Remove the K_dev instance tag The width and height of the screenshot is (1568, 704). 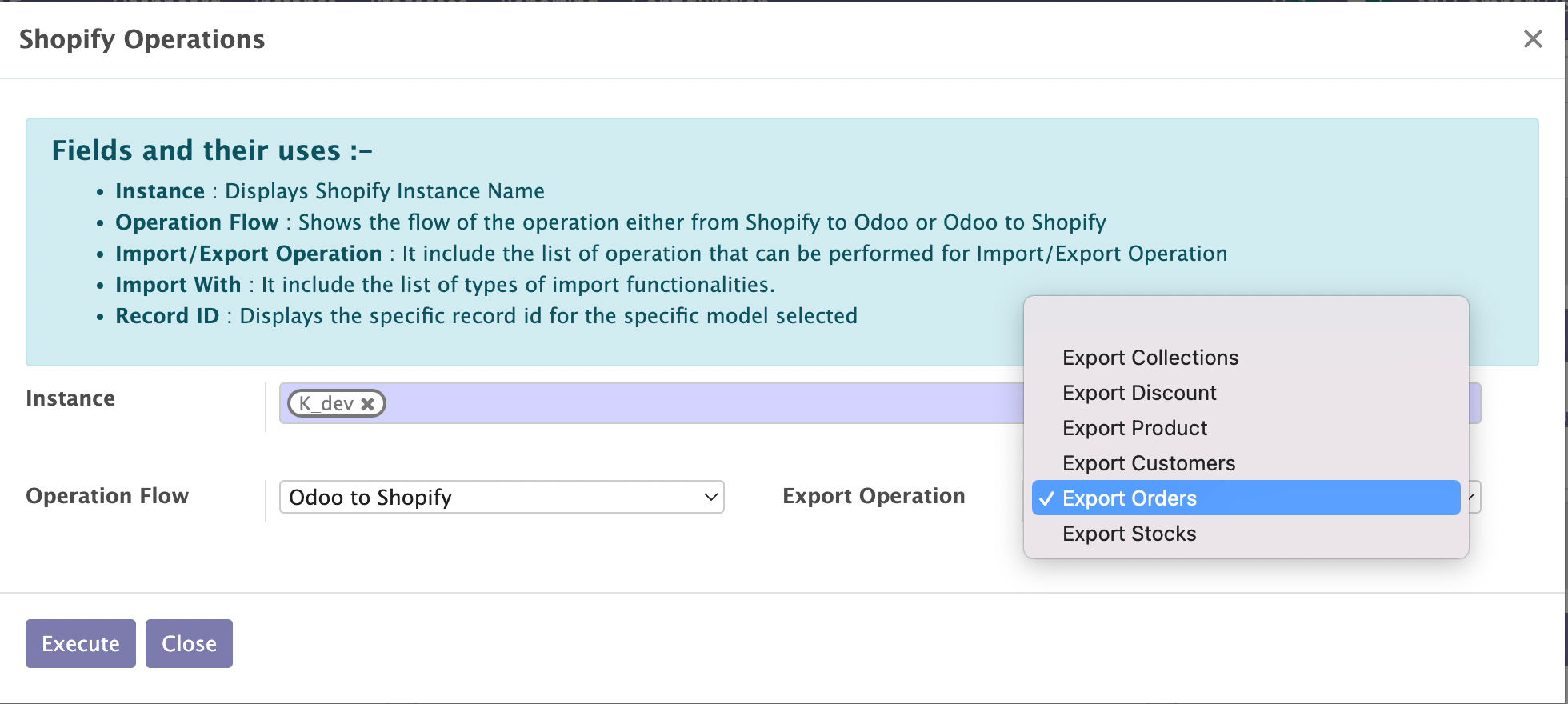tap(367, 404)
